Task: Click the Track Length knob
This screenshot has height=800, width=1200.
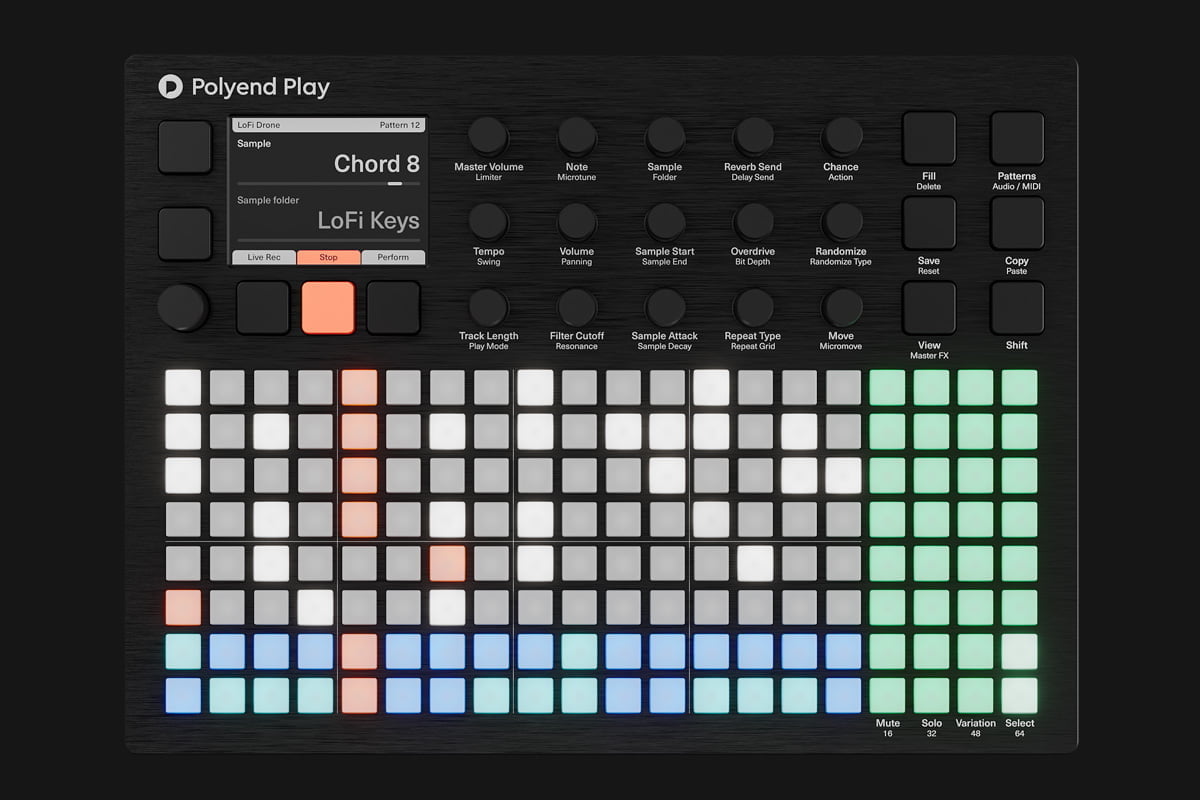Action: 488,307
